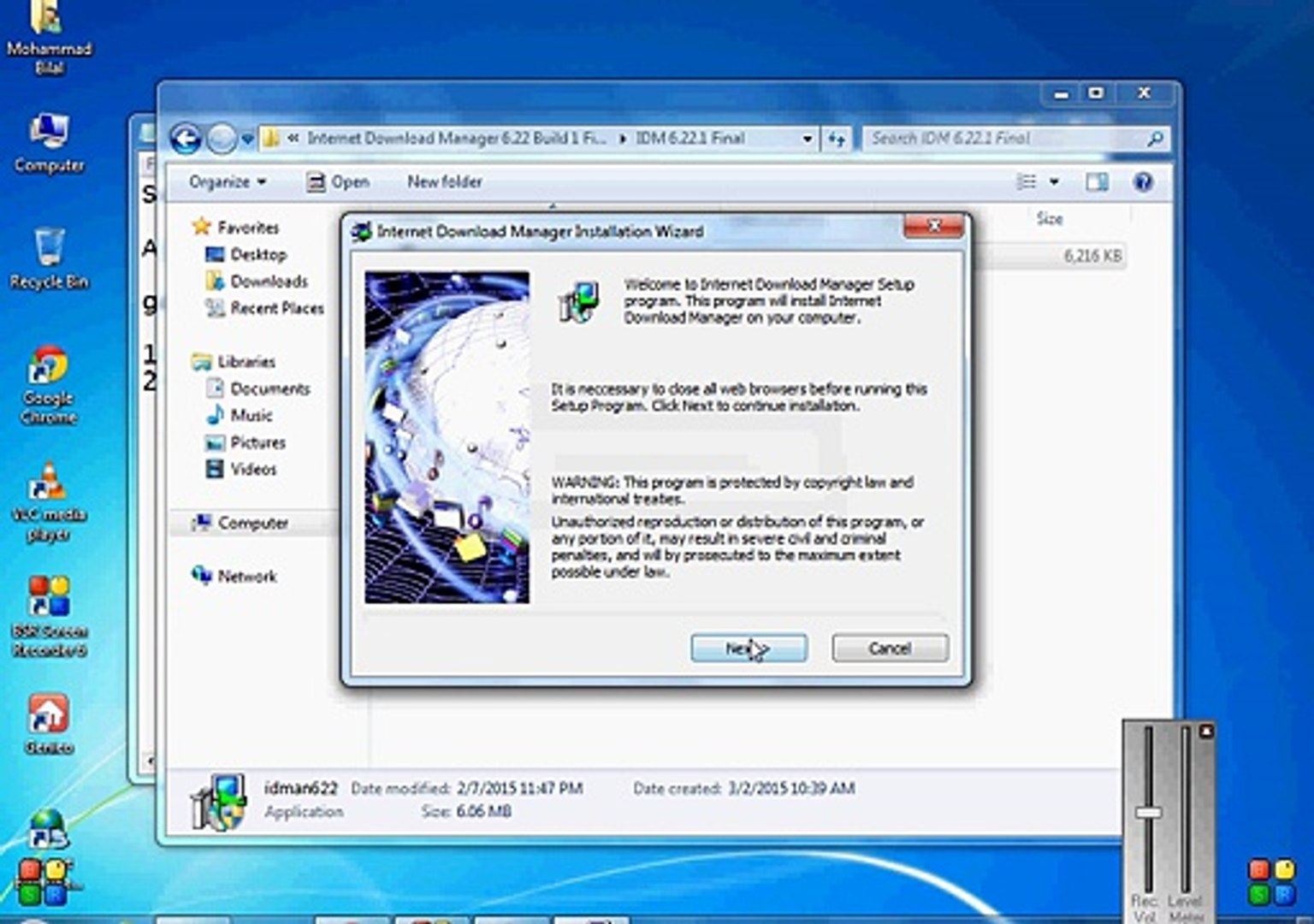Expand the address bar history dropdown

point(807,139)
